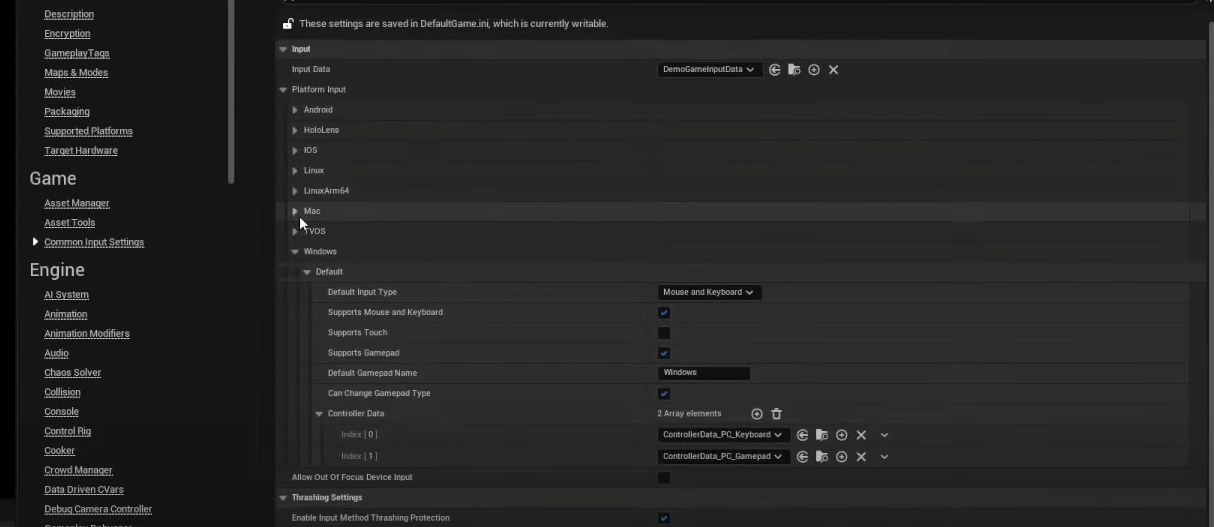Collapse the Input section

(282, 49)
